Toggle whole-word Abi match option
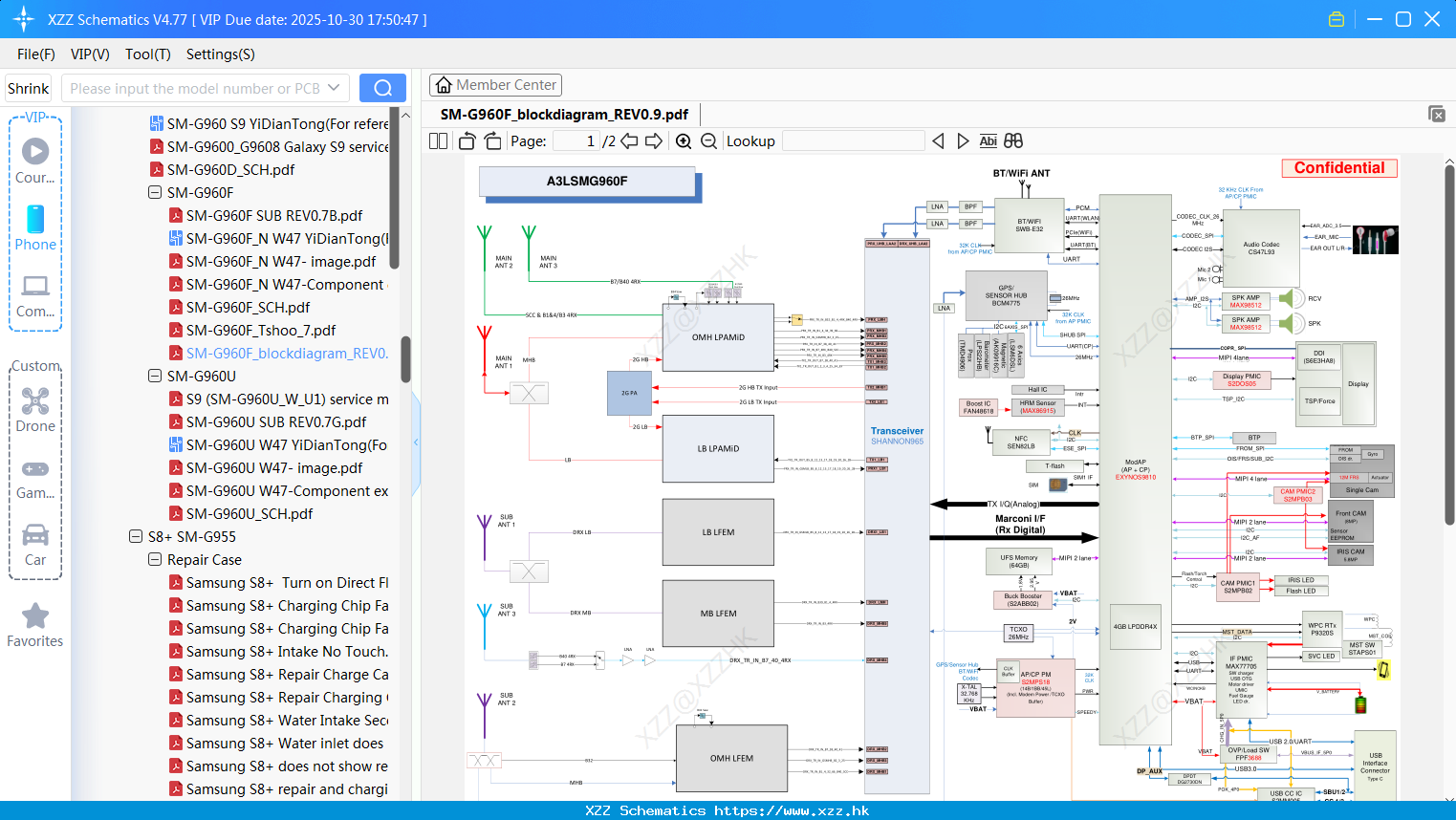Image resolution: width=1456 pixels, height=820 pixels. point(988,140)
